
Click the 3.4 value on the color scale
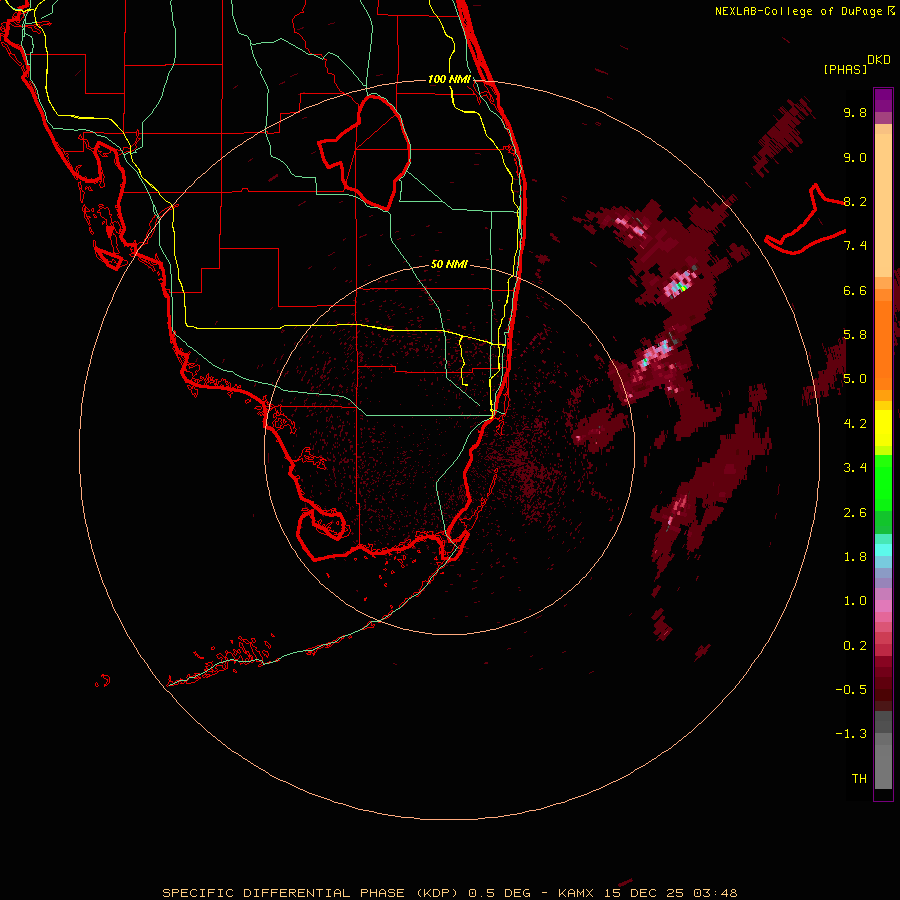(855, 468)
